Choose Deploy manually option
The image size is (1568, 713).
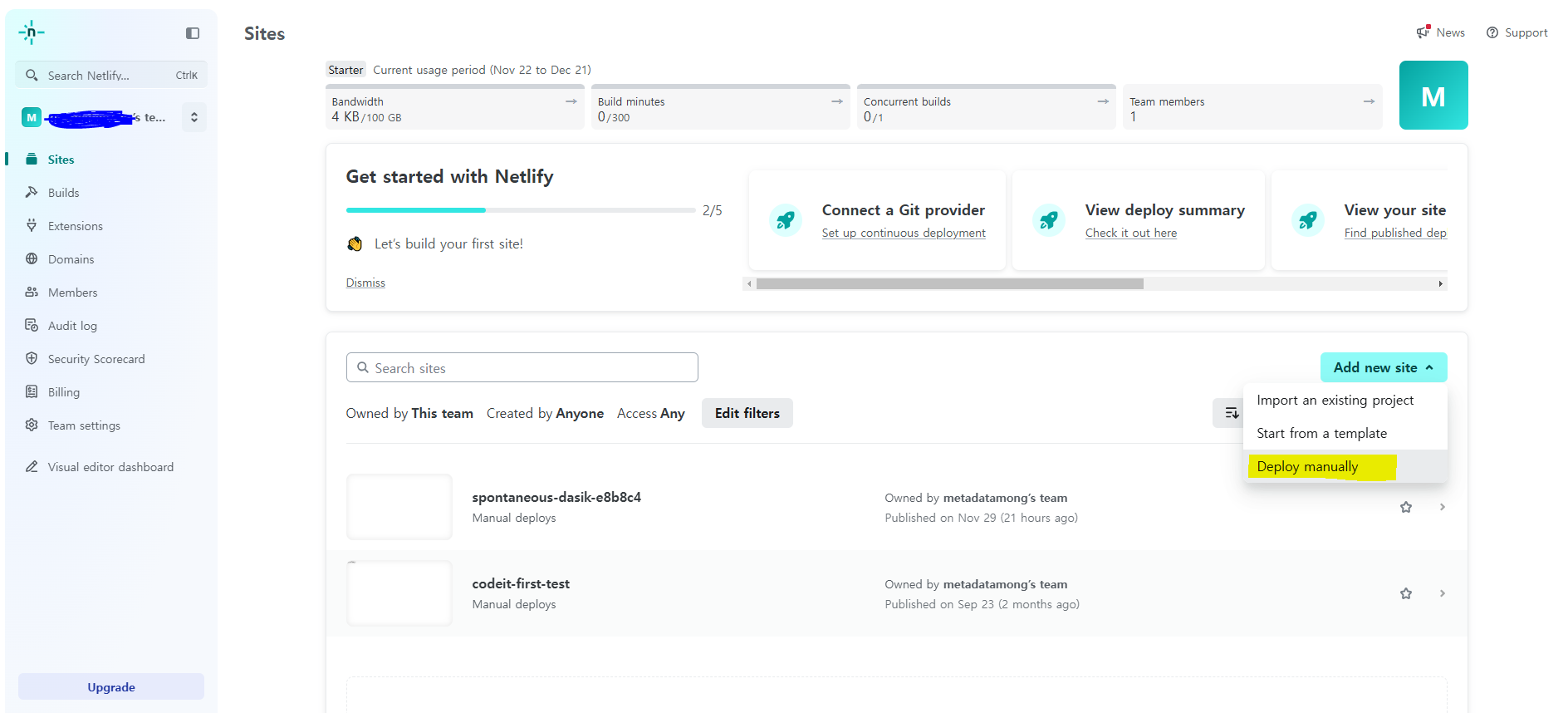point(1345,466)
